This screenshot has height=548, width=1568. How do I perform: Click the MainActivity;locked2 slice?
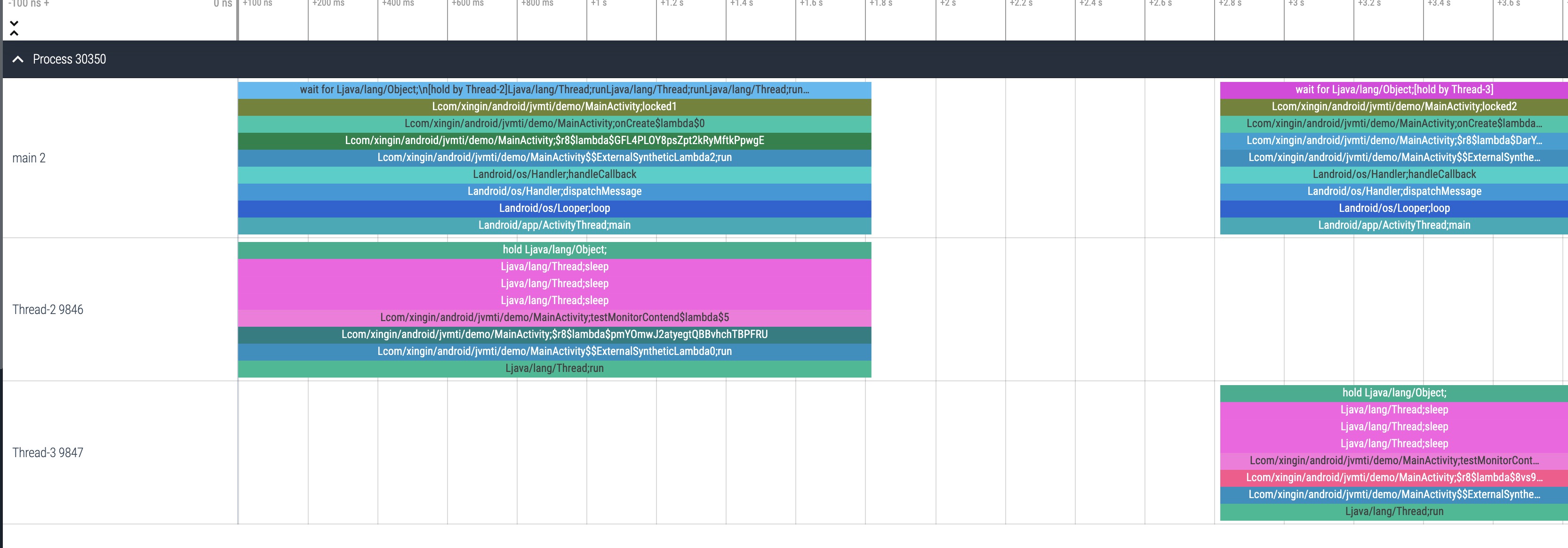(1393, 106)
